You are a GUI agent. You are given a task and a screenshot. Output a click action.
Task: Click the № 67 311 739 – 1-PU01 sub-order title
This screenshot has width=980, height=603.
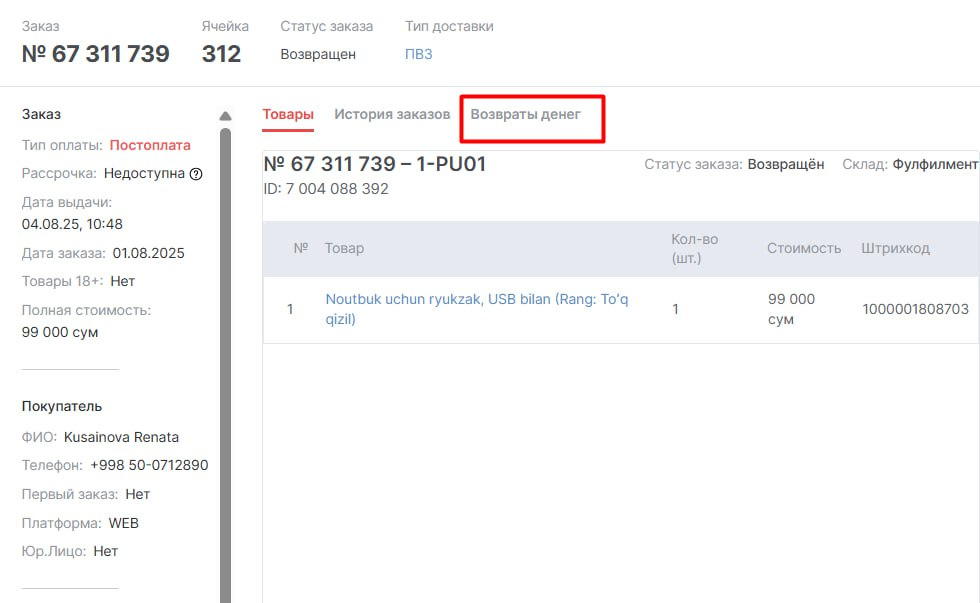375,164
